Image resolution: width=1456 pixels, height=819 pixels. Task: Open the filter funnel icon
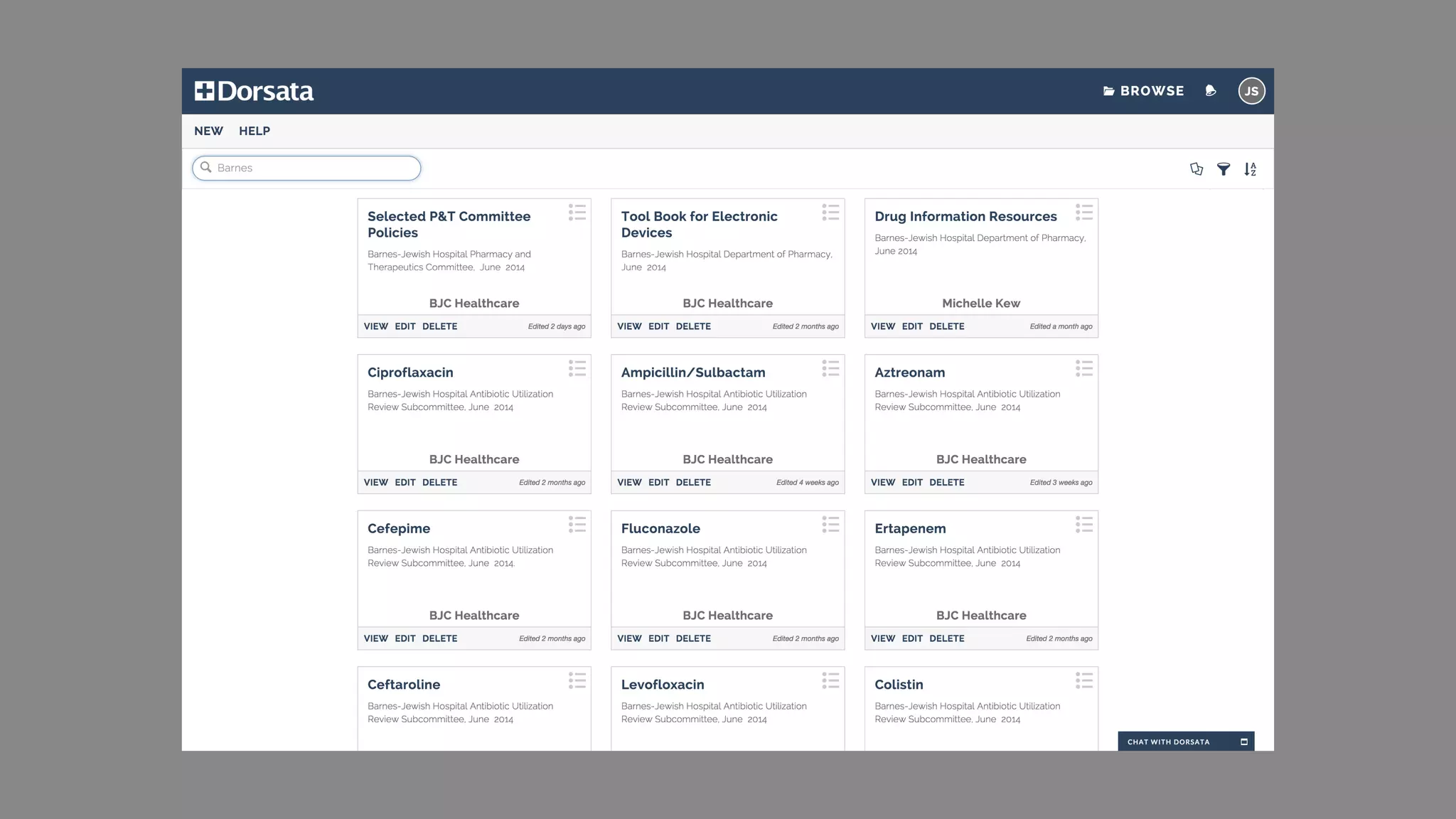click(x=1224, y=169)
